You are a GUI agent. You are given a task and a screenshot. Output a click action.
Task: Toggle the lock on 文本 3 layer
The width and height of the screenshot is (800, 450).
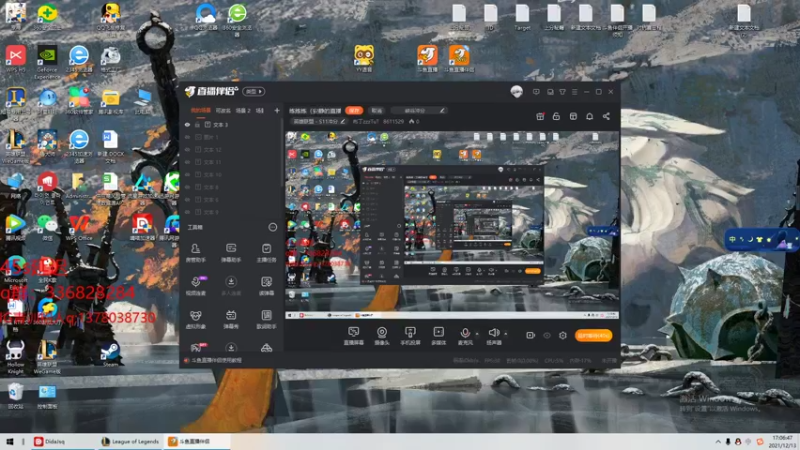point(197,124)
